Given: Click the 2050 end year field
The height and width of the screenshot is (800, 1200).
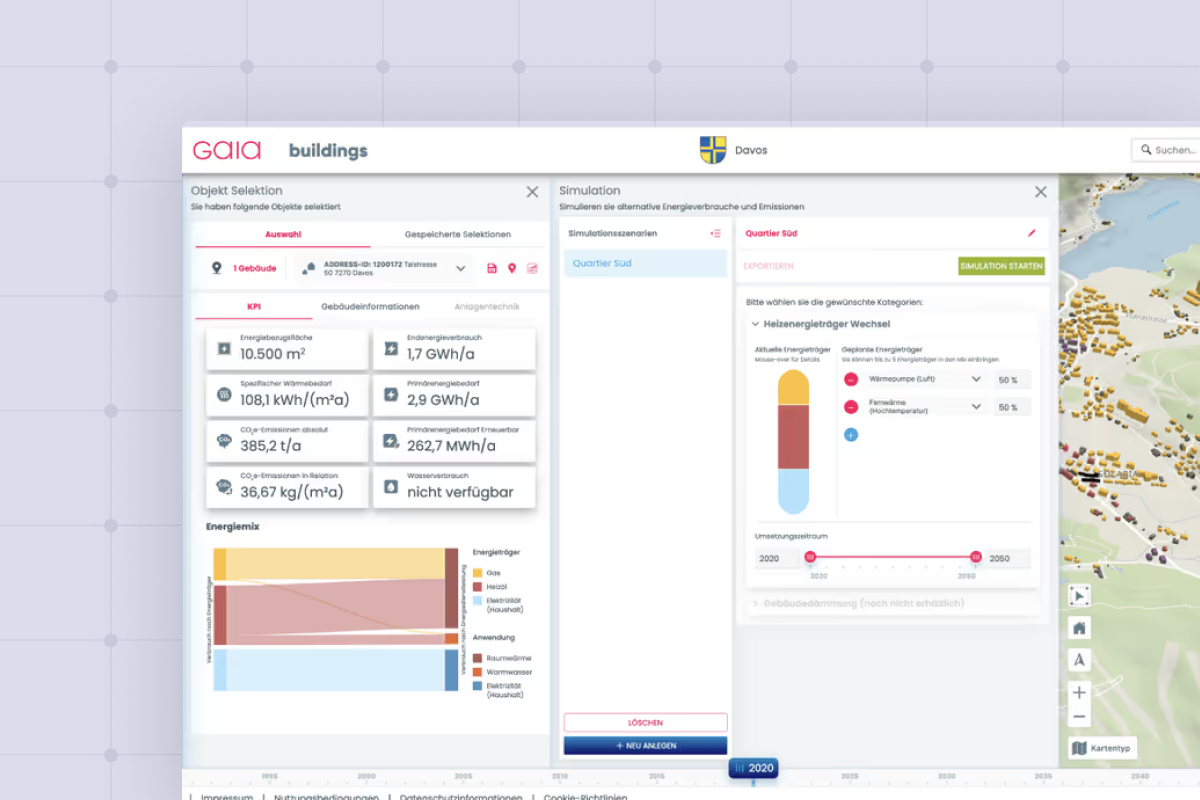Looking at the screenshot, I should tap(1008, 558).
